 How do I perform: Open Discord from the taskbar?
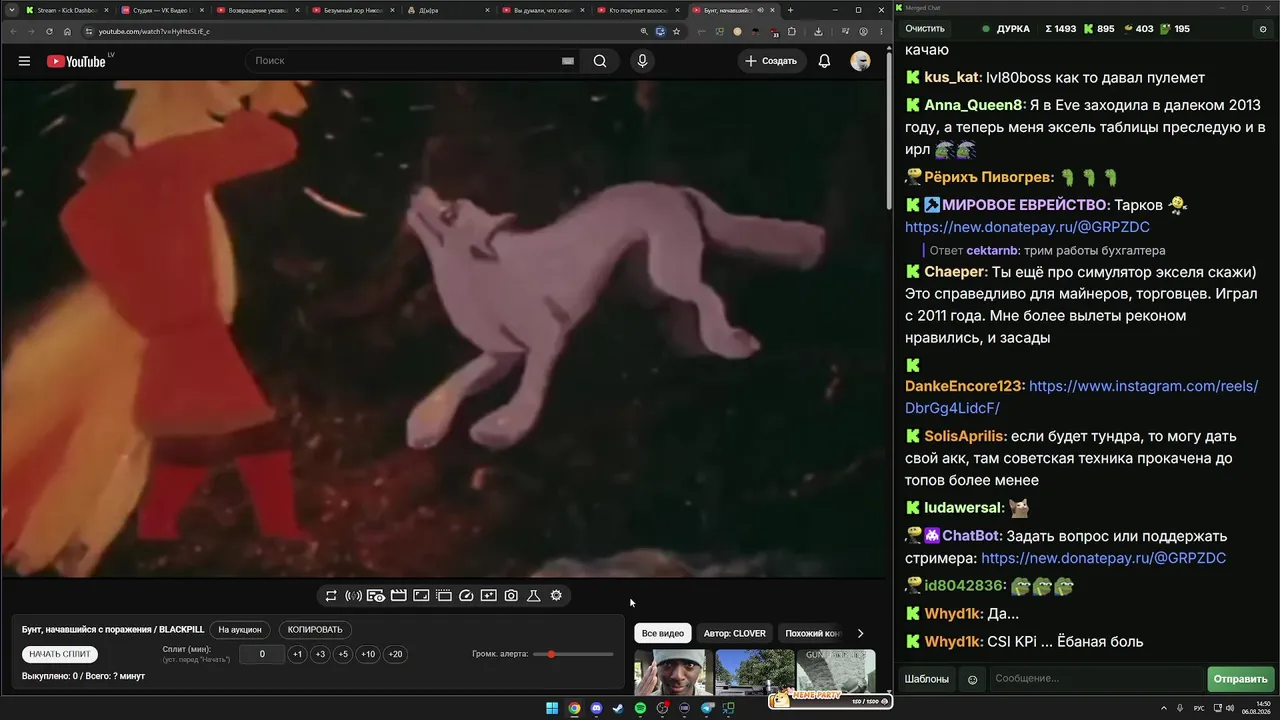tap(596, 709)
